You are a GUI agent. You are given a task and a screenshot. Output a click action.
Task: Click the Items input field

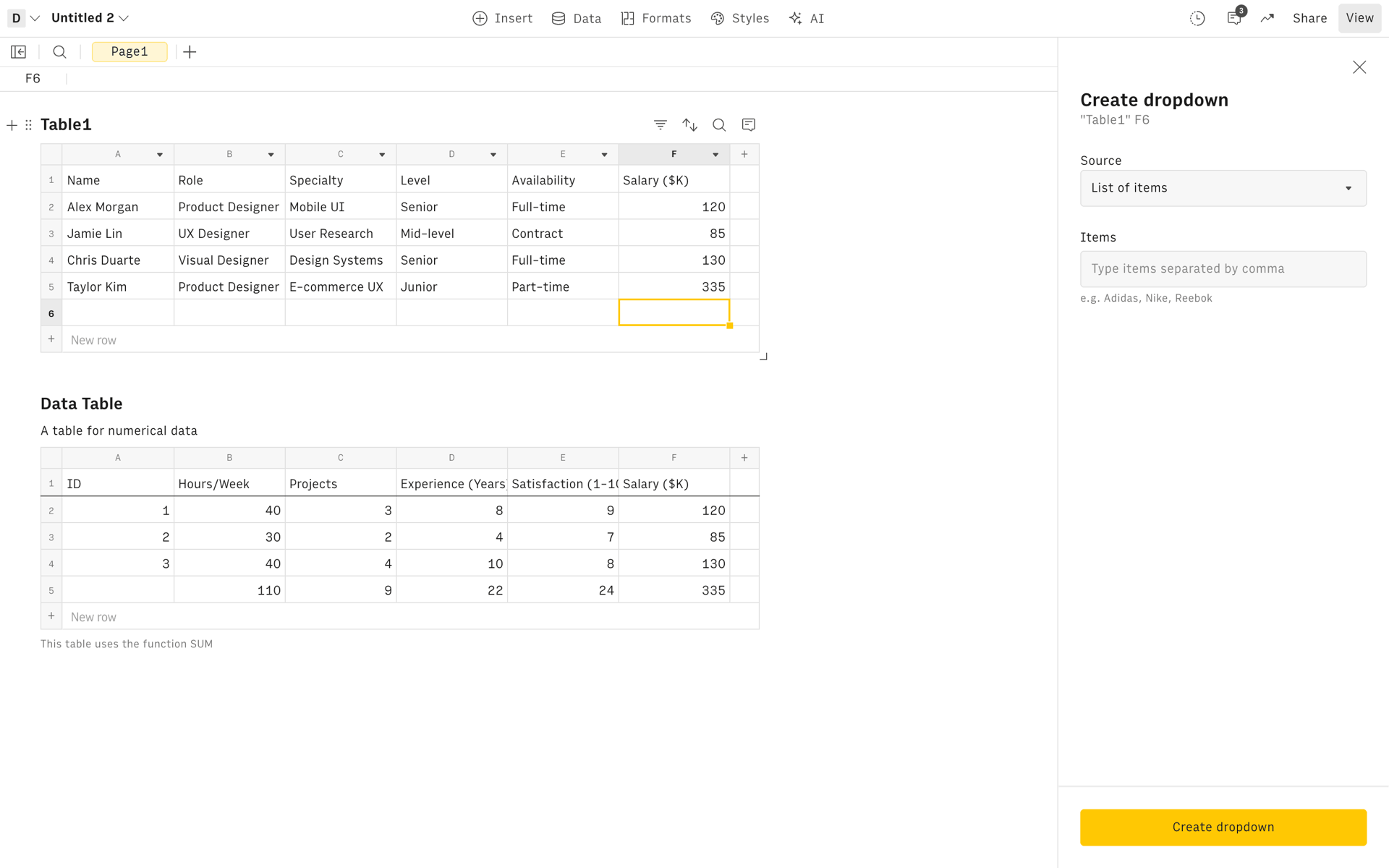[x=1223, y=269]
